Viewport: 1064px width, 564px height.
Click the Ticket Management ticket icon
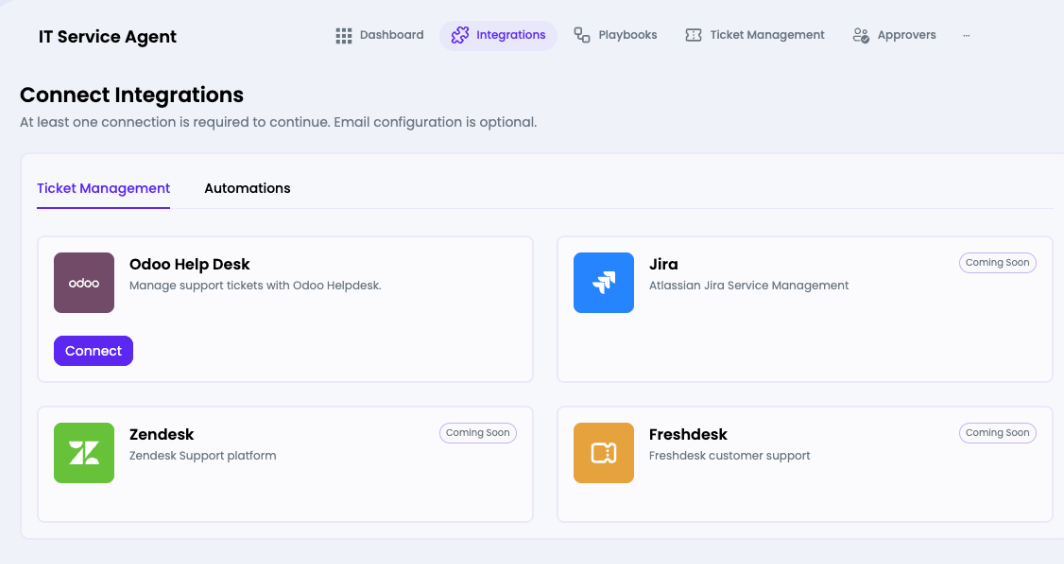[x=693, y=35]
